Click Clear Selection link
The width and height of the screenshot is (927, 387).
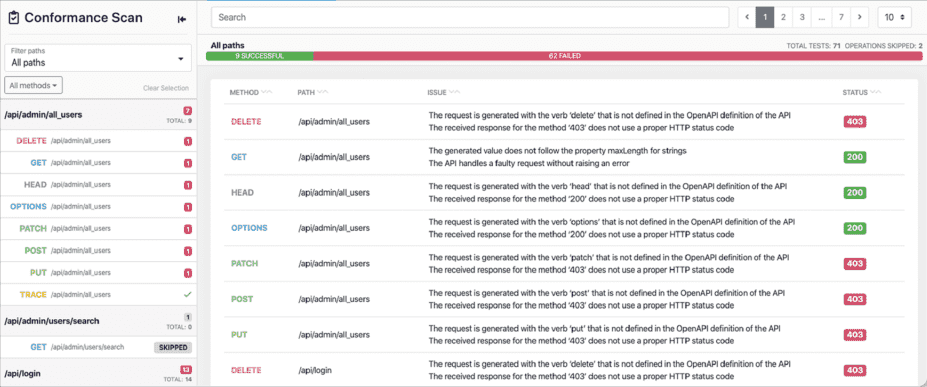coord(166,88)
